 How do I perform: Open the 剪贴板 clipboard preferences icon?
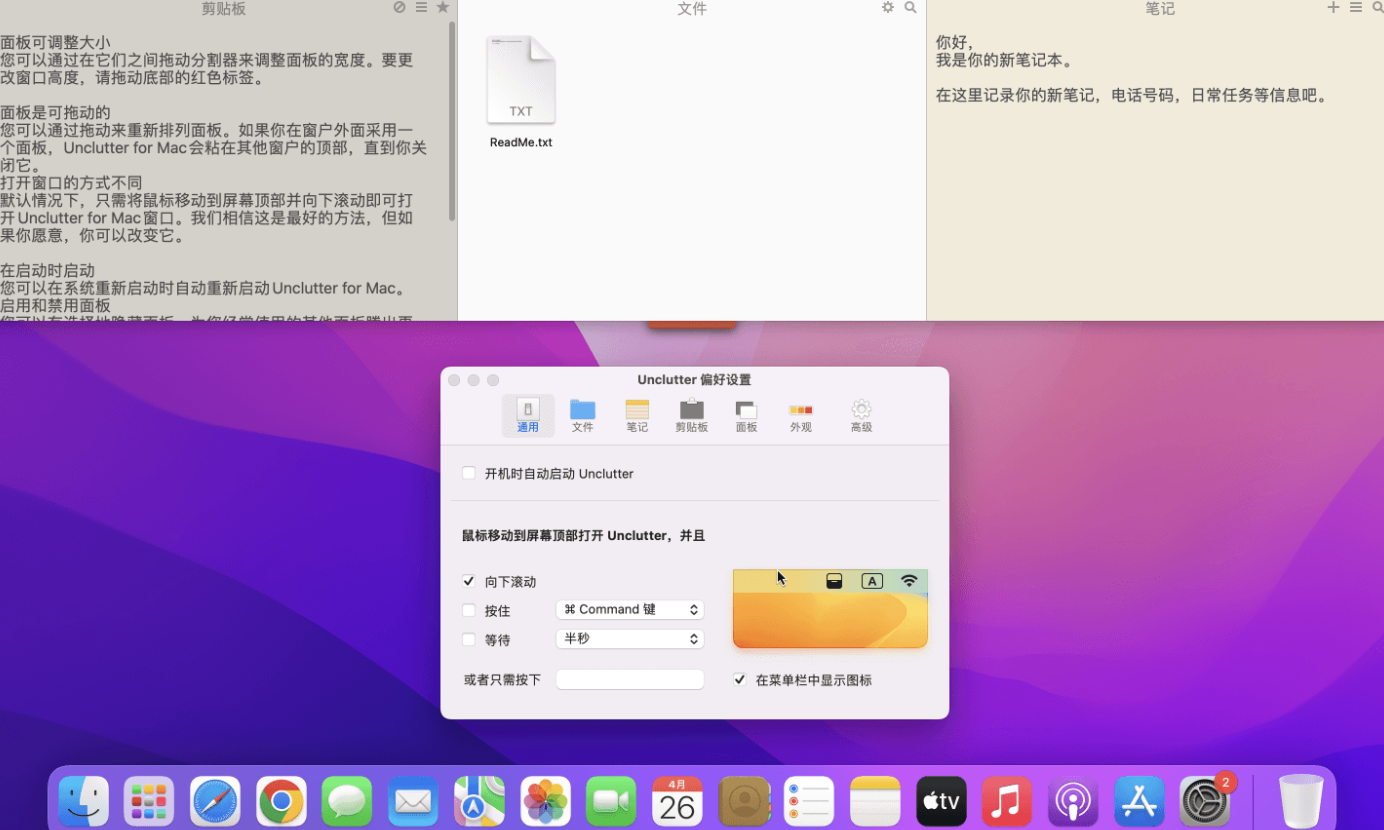click(691, 416)
